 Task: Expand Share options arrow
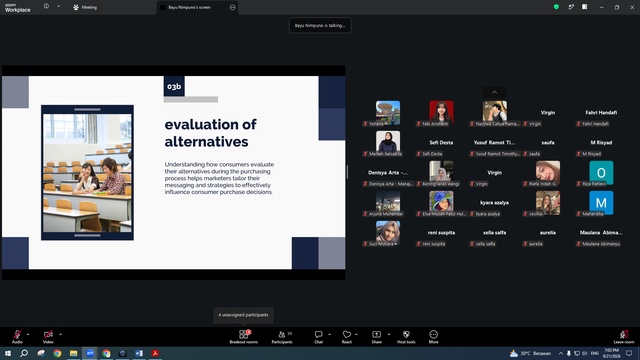tap(389, 334)
